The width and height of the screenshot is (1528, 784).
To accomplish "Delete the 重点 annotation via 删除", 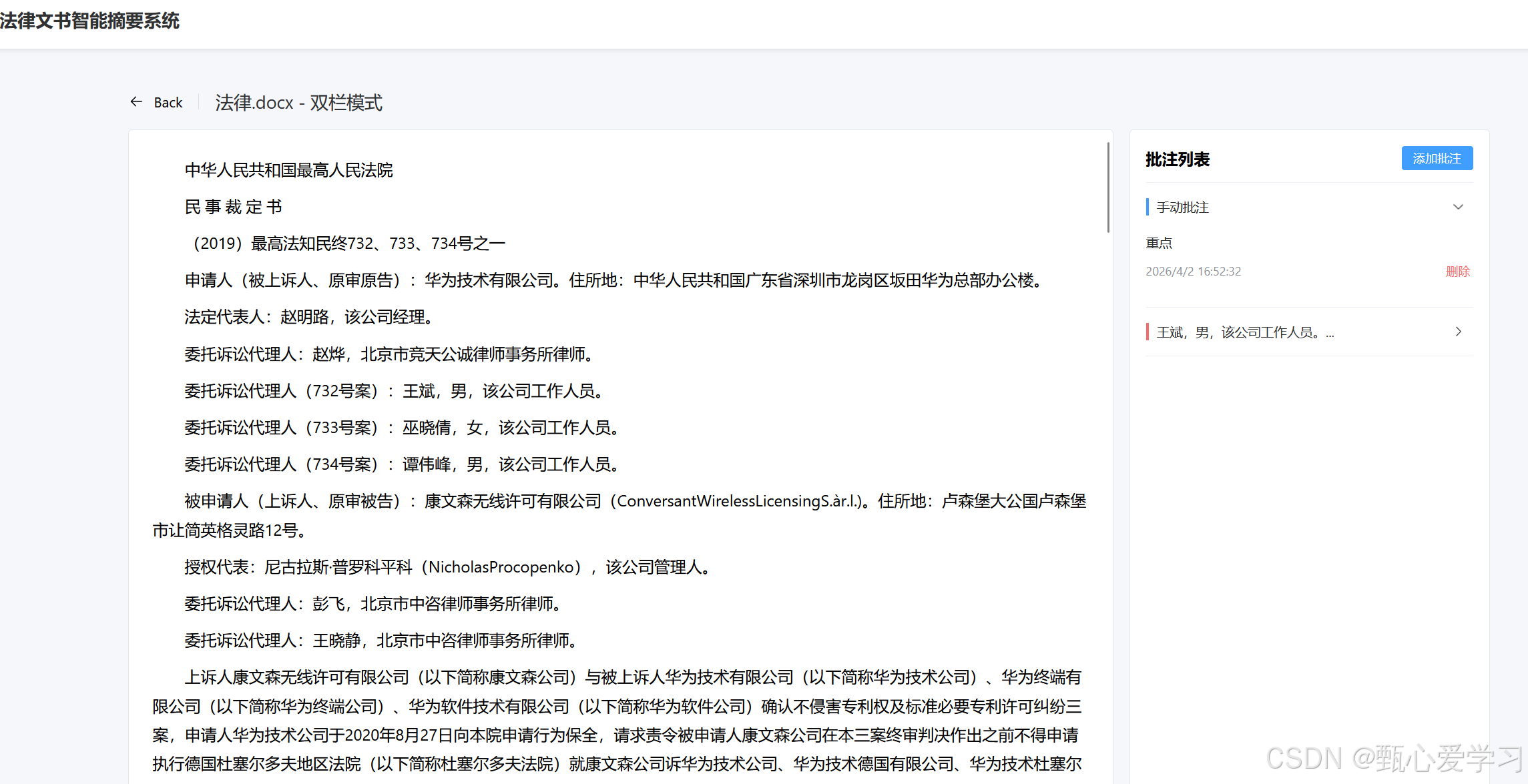I will 1457,272.
